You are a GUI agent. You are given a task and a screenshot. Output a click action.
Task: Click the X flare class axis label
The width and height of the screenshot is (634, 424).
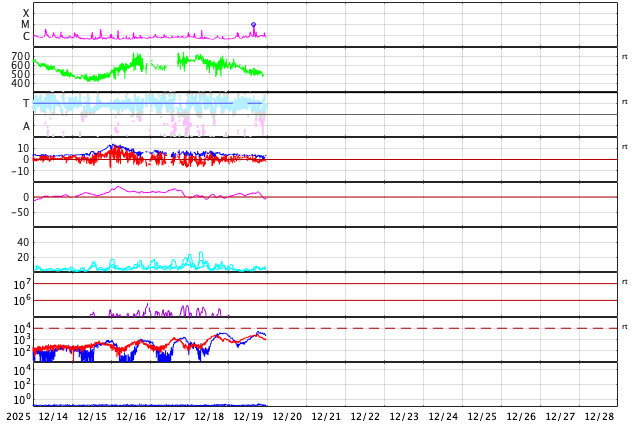coord(26,14)
